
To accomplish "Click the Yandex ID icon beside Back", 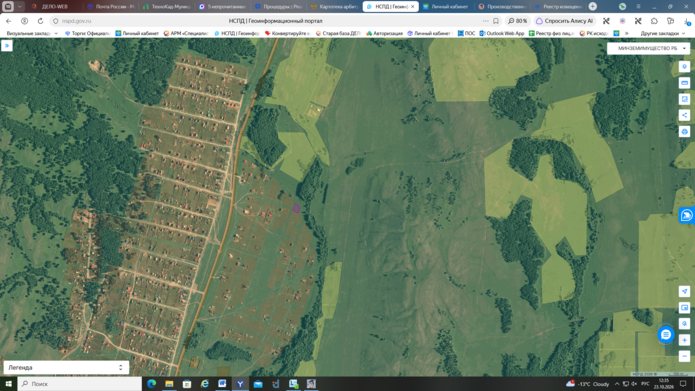I will click(x=24, y=21).
